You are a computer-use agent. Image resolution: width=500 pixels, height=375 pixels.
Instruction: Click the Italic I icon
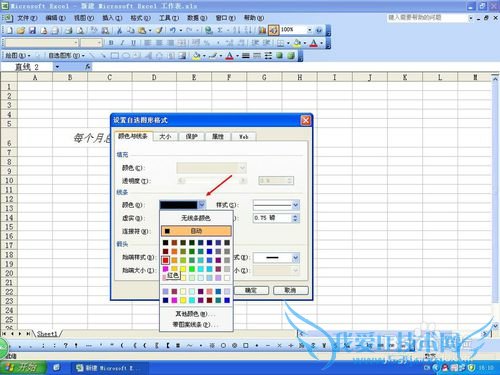pyautogui.click(x=122, y=43)
